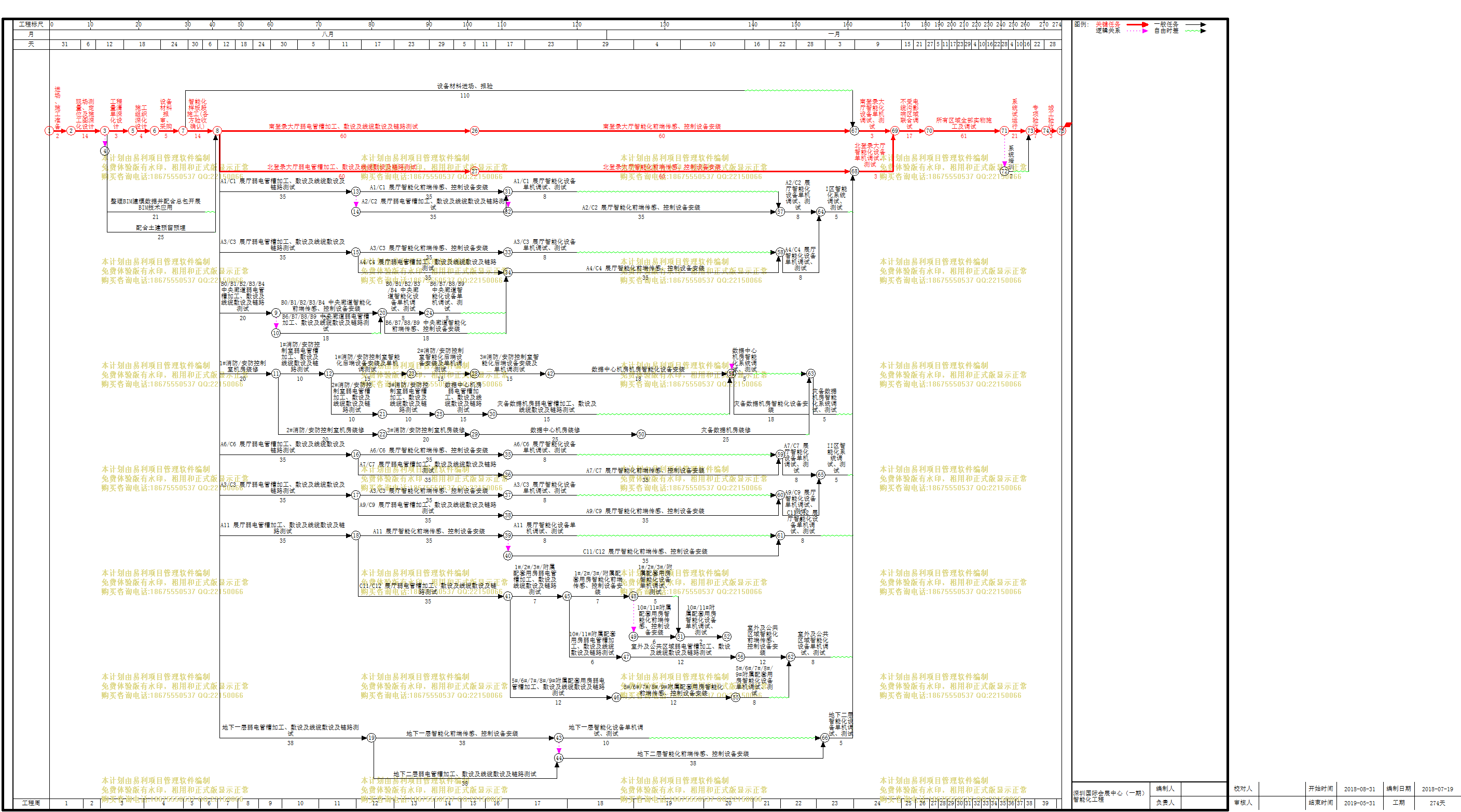
Task: Click the 编制日期 2018-07-19 value
Action: click(1437, 789)
